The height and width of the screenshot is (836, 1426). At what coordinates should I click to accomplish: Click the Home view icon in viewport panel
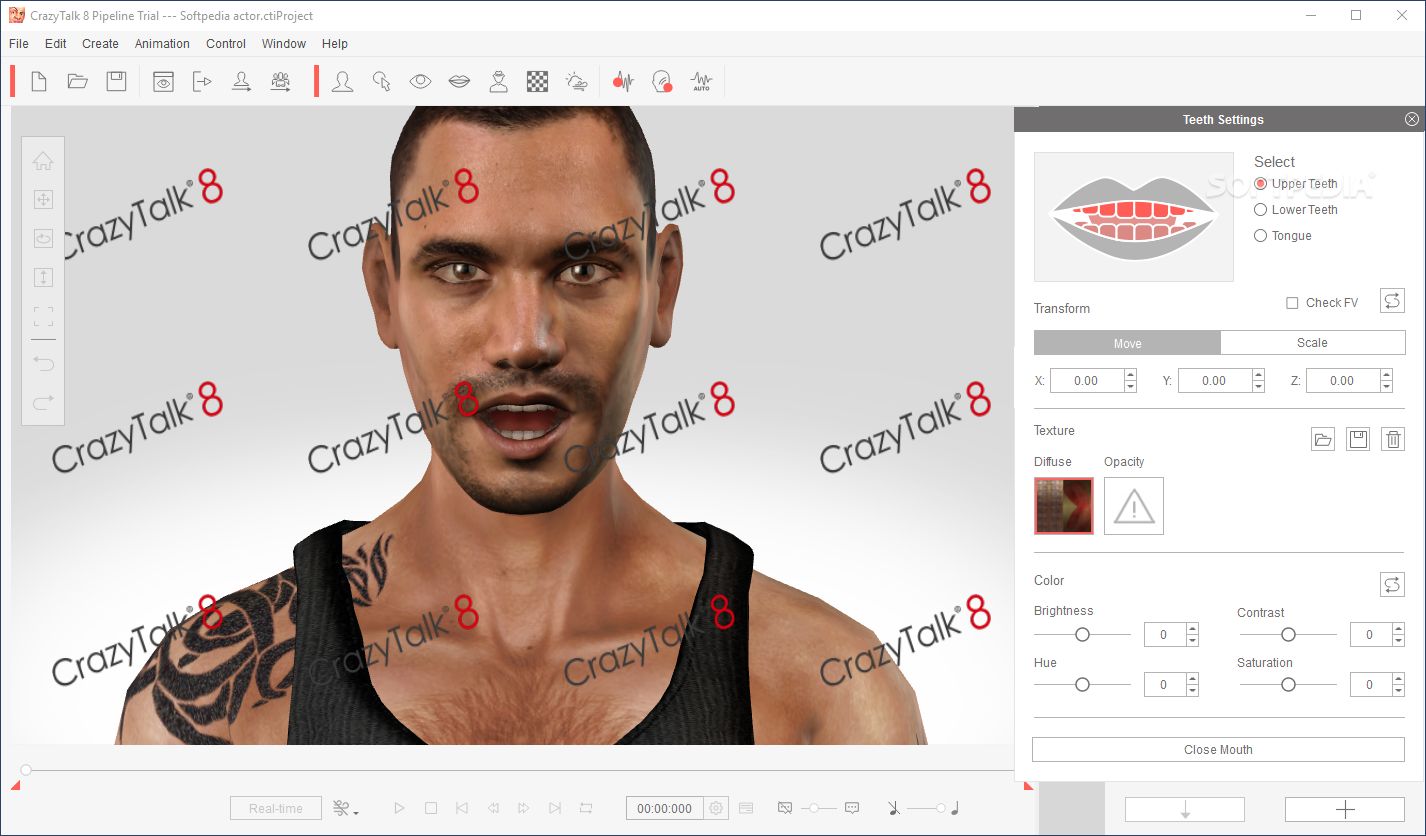43,161
